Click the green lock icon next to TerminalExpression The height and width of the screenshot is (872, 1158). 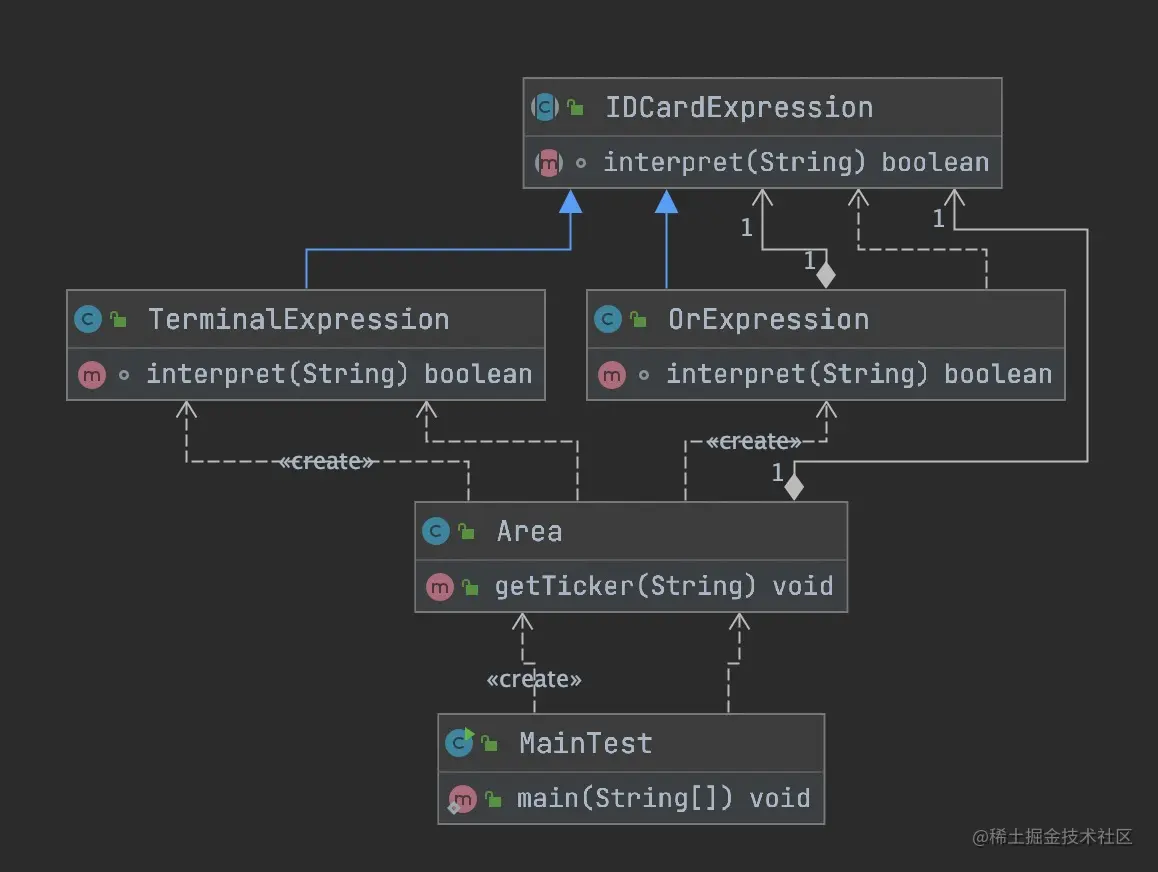(119, 321)
